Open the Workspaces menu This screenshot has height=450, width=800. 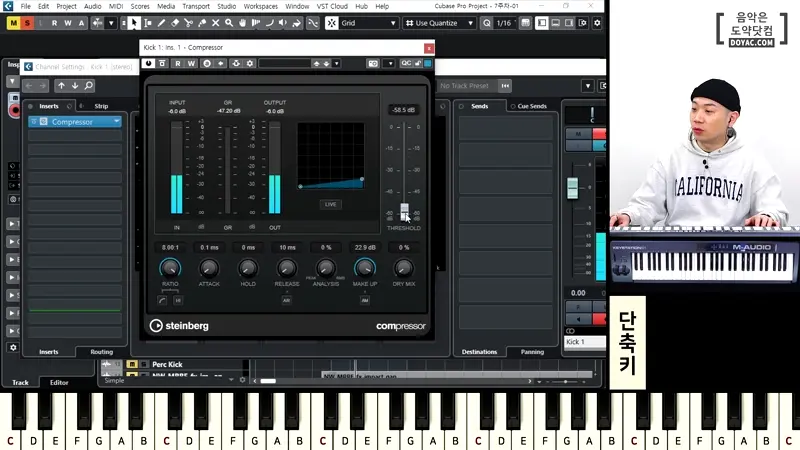pyautogui.click(x=261, y=6)
